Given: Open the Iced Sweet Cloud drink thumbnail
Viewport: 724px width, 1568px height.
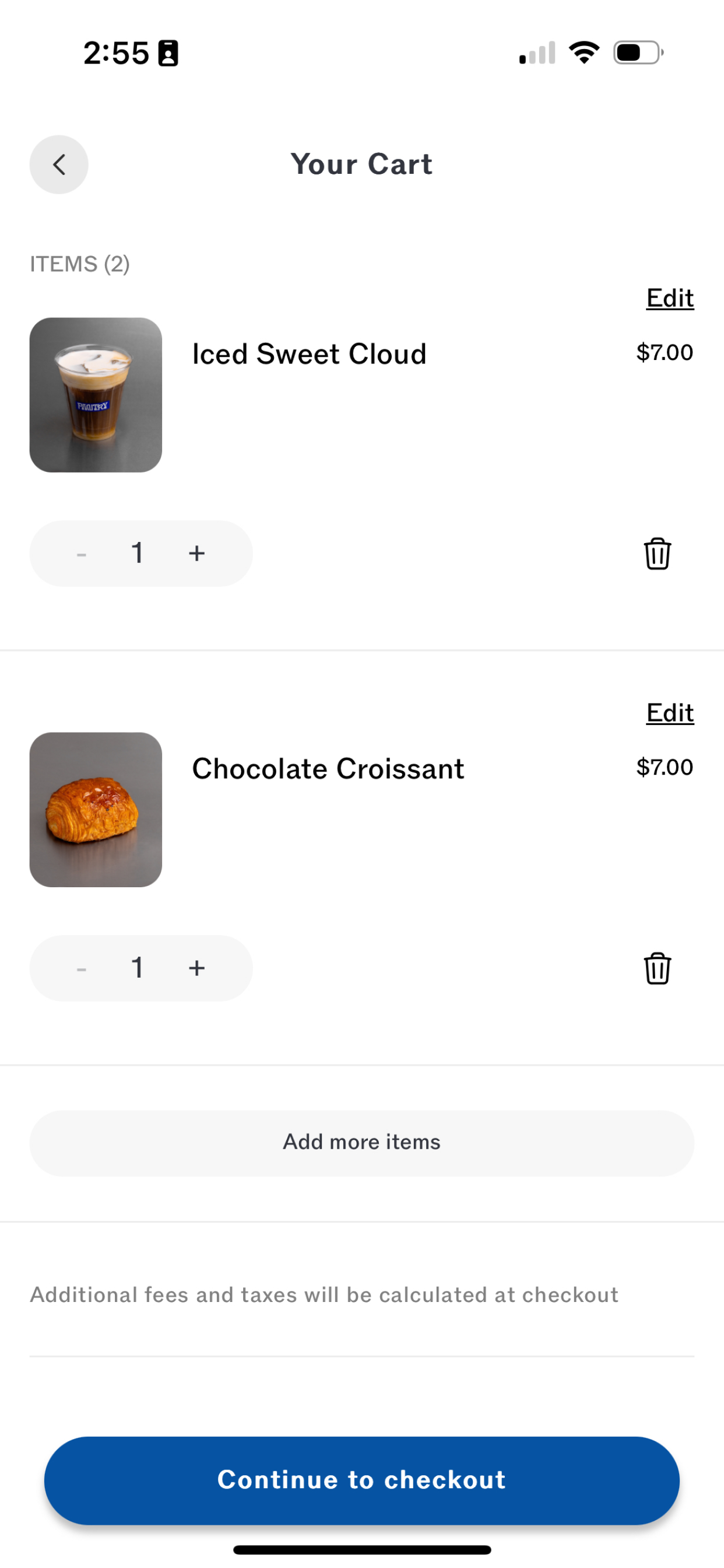Looking at the screenshot, I should tap(96, 394).
